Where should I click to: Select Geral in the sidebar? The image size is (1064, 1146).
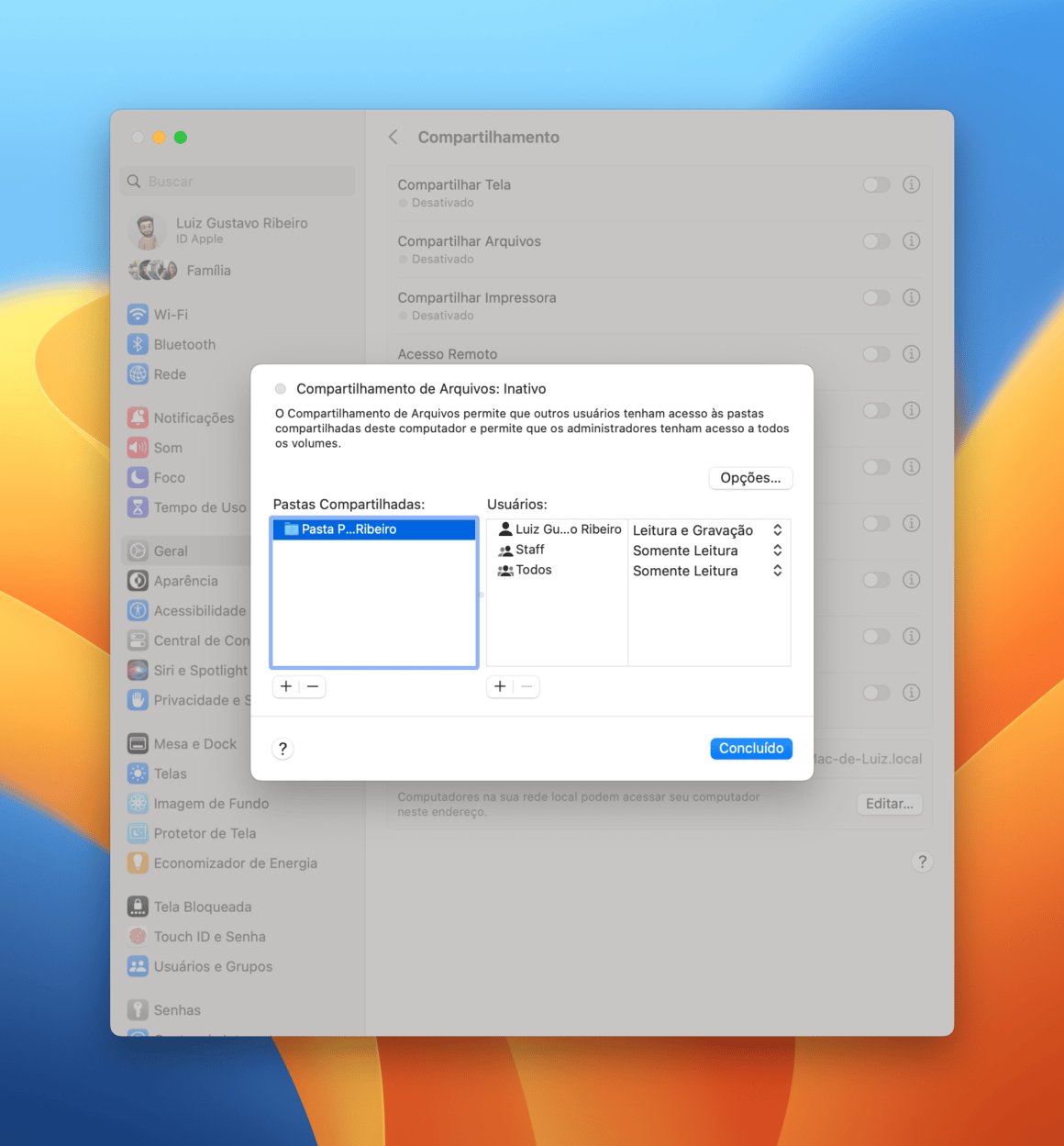click(171, 551)
